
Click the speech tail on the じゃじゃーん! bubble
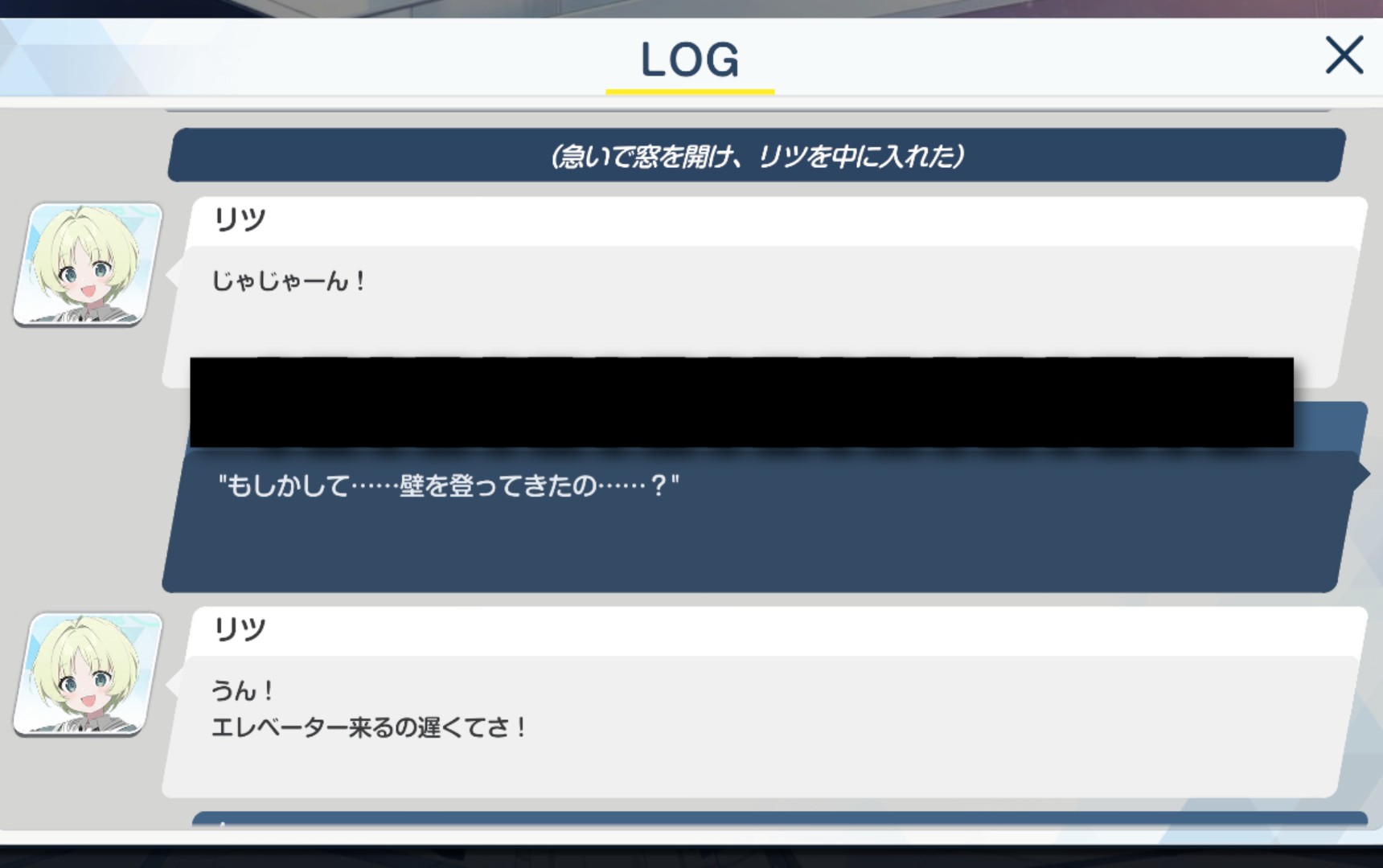[x=170, y=274]
